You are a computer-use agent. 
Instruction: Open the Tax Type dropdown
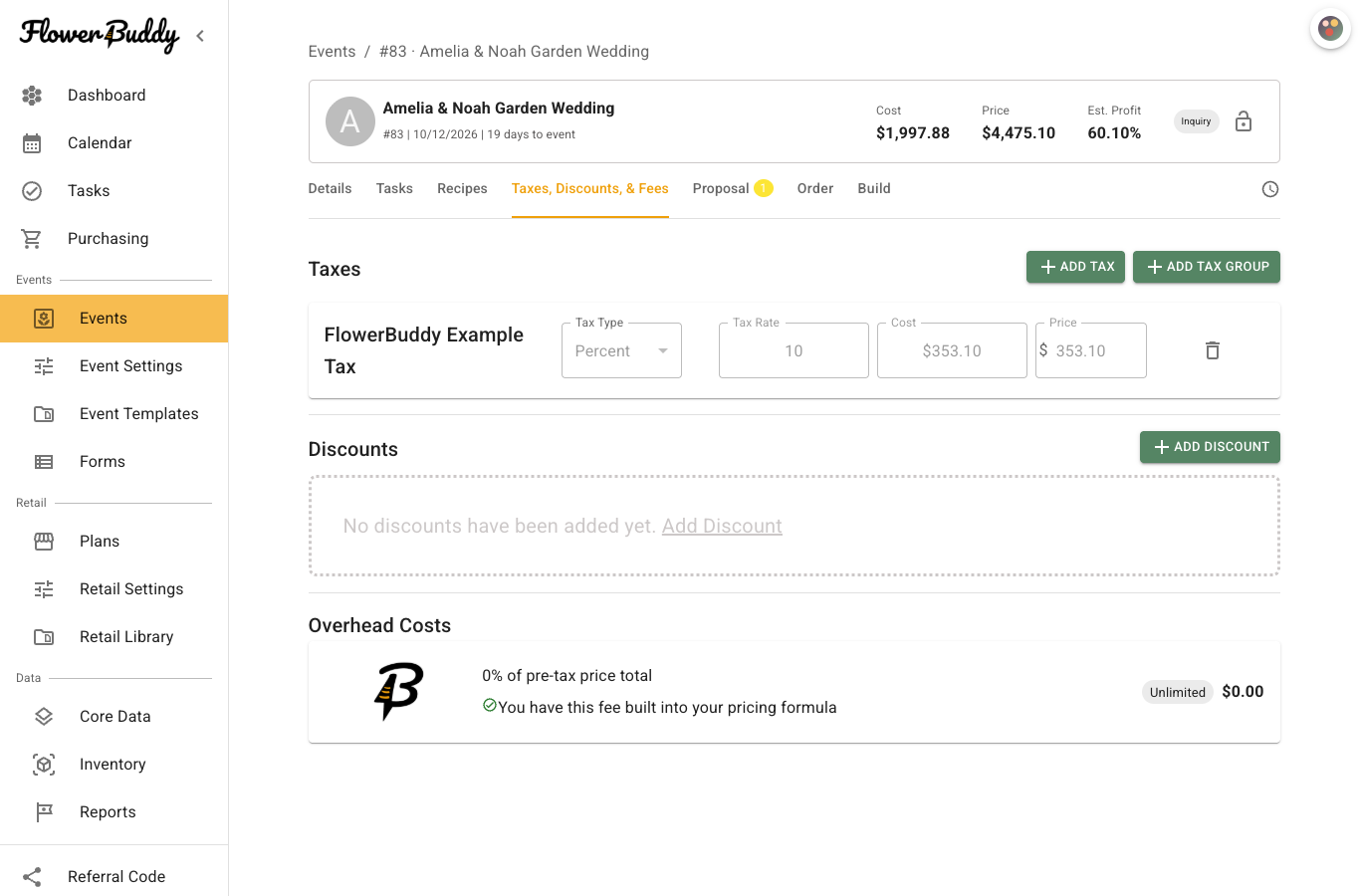pos(621,350)
